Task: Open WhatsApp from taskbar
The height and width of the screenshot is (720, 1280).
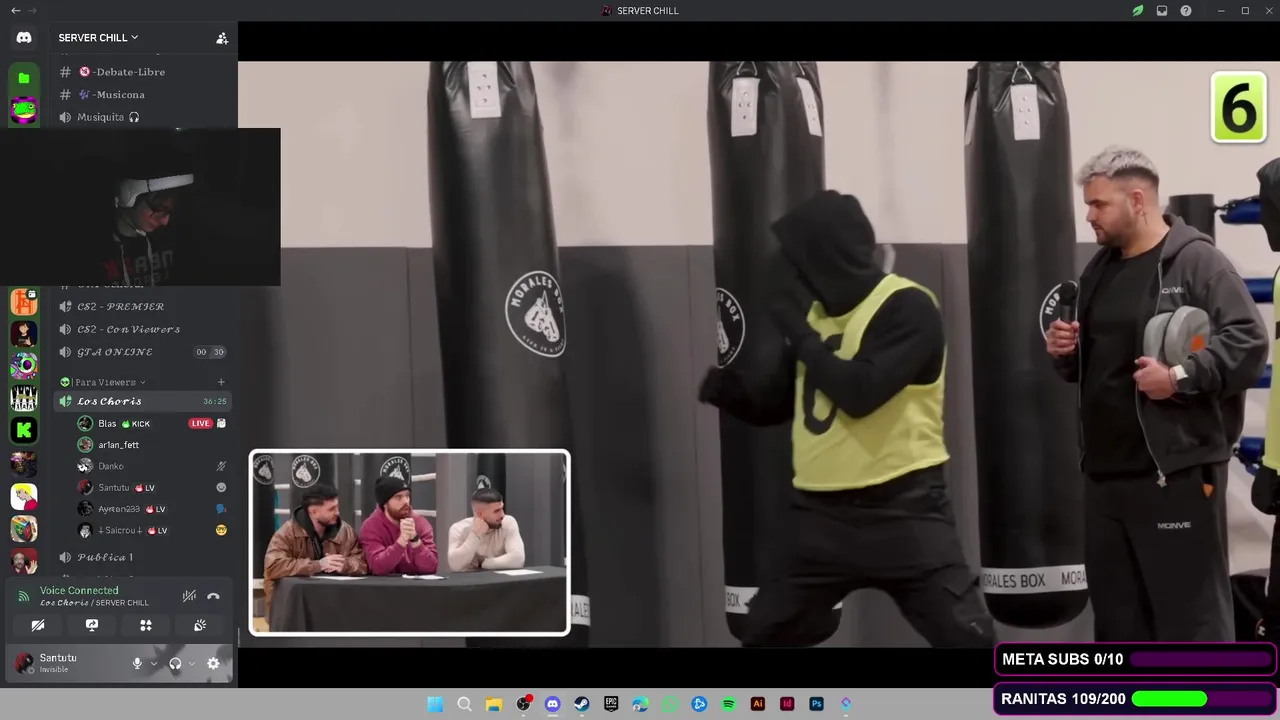Action: pos(670,704)
